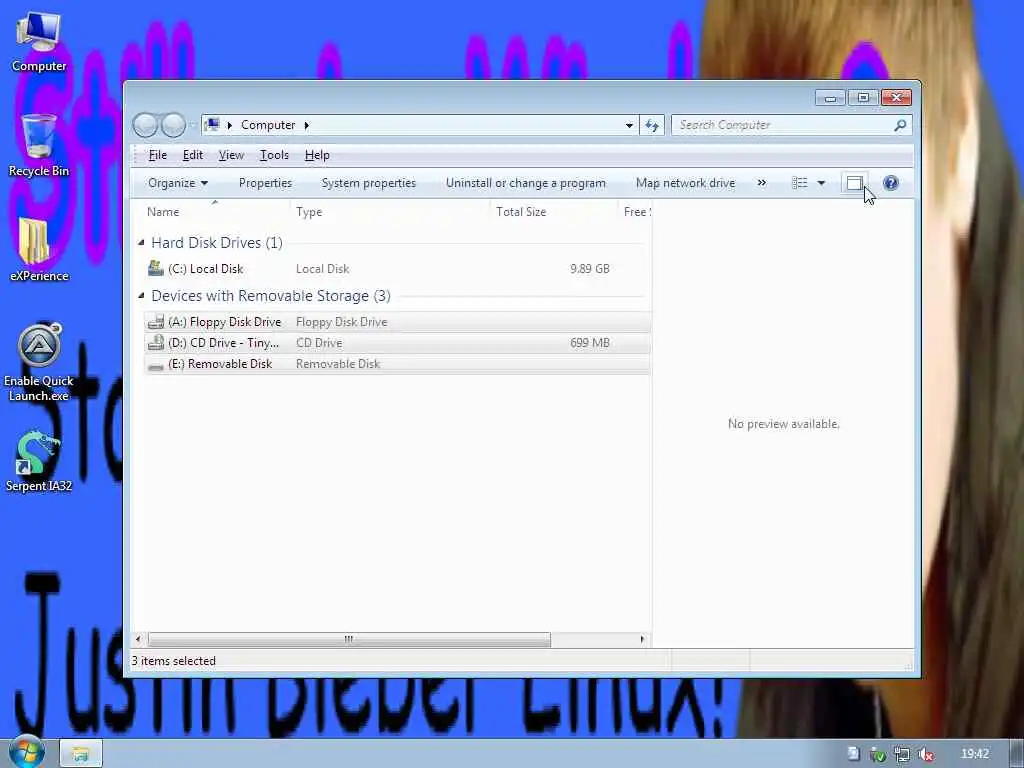
Task: Click the '9.89 GB' size value
Action: click(x=590, y=268)
